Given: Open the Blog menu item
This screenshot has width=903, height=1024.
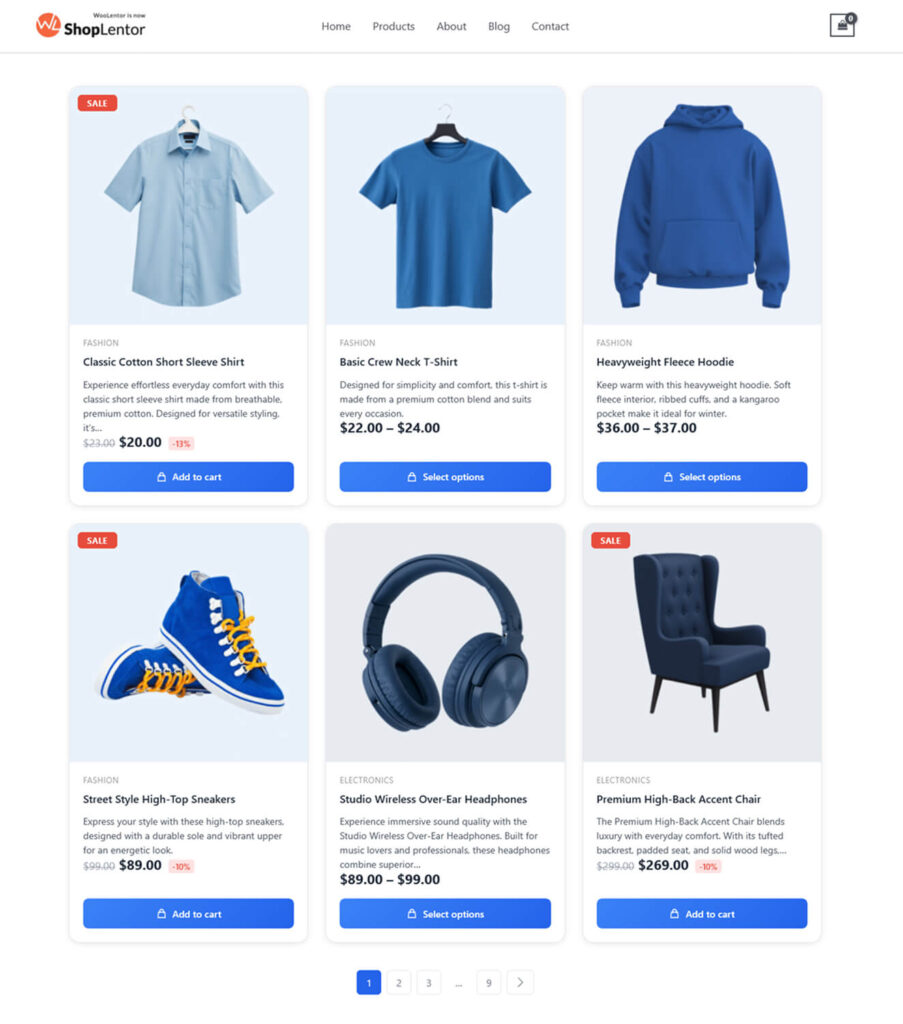Looking at the screenshot, I should pos(499,26).
